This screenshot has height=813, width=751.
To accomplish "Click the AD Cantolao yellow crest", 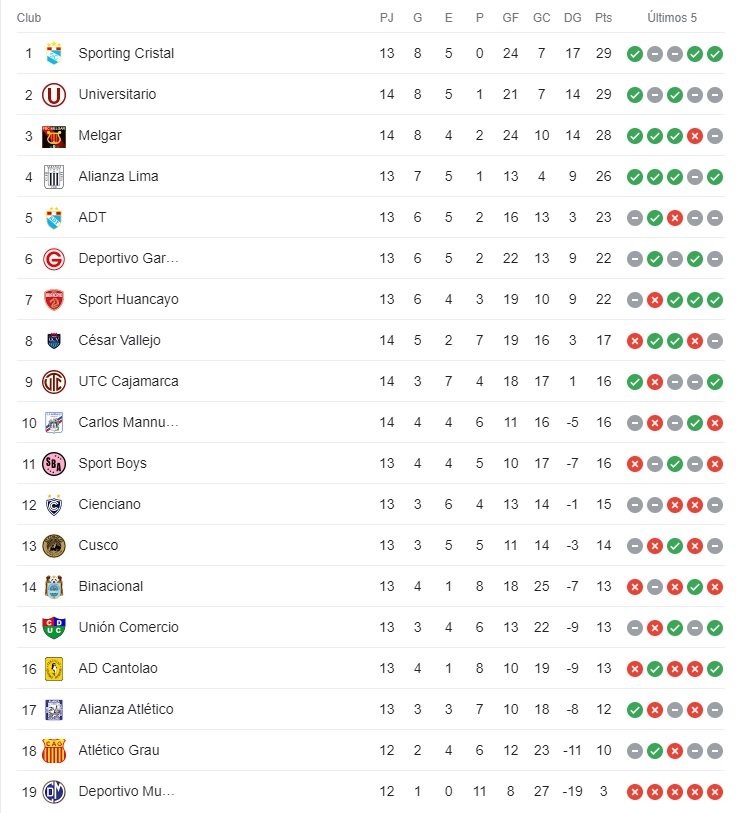I will pos(54,669).
